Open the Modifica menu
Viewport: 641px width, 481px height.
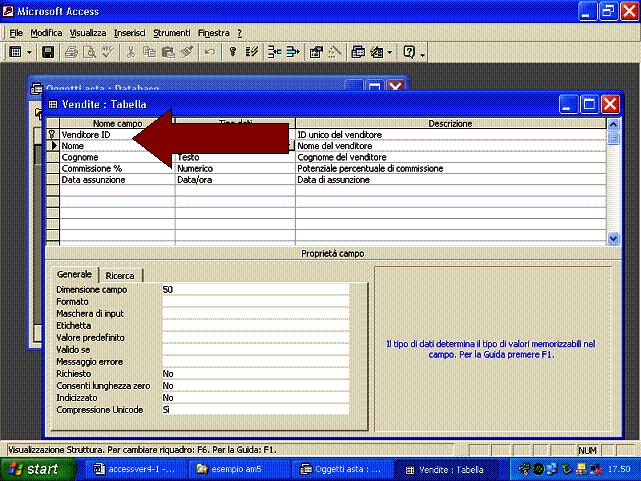click(46, 33)
